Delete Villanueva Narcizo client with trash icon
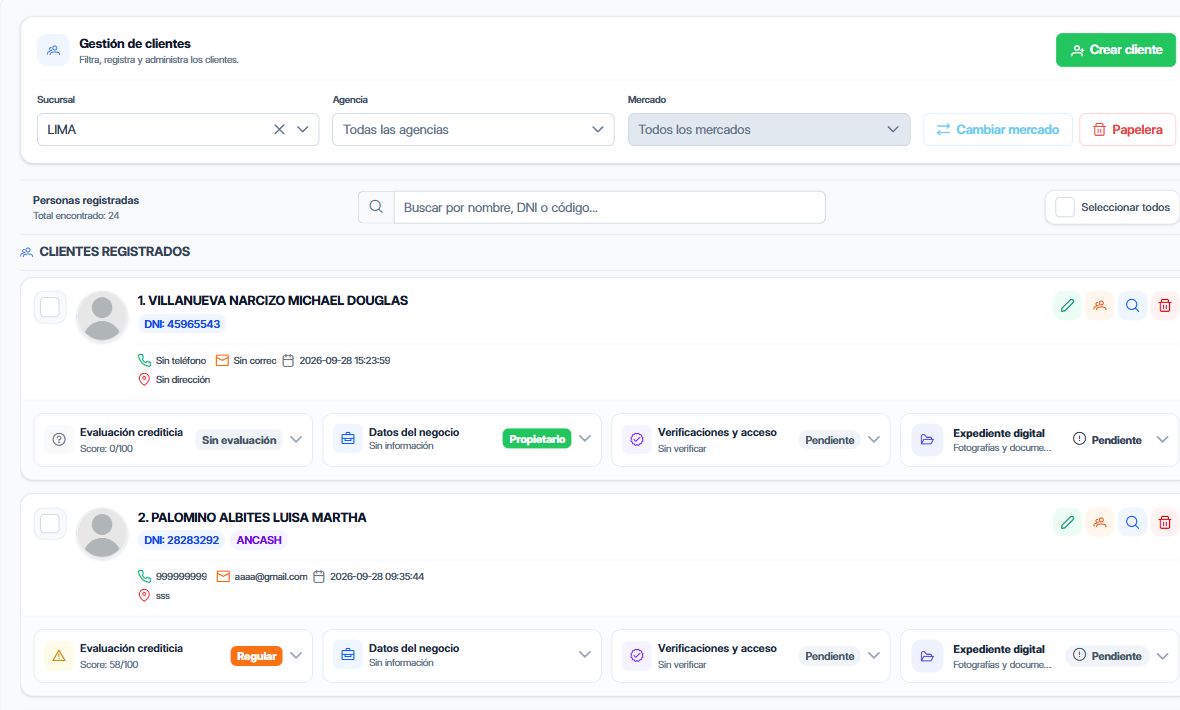This screenshot has width=1180, height=710. click(1165, 306)
